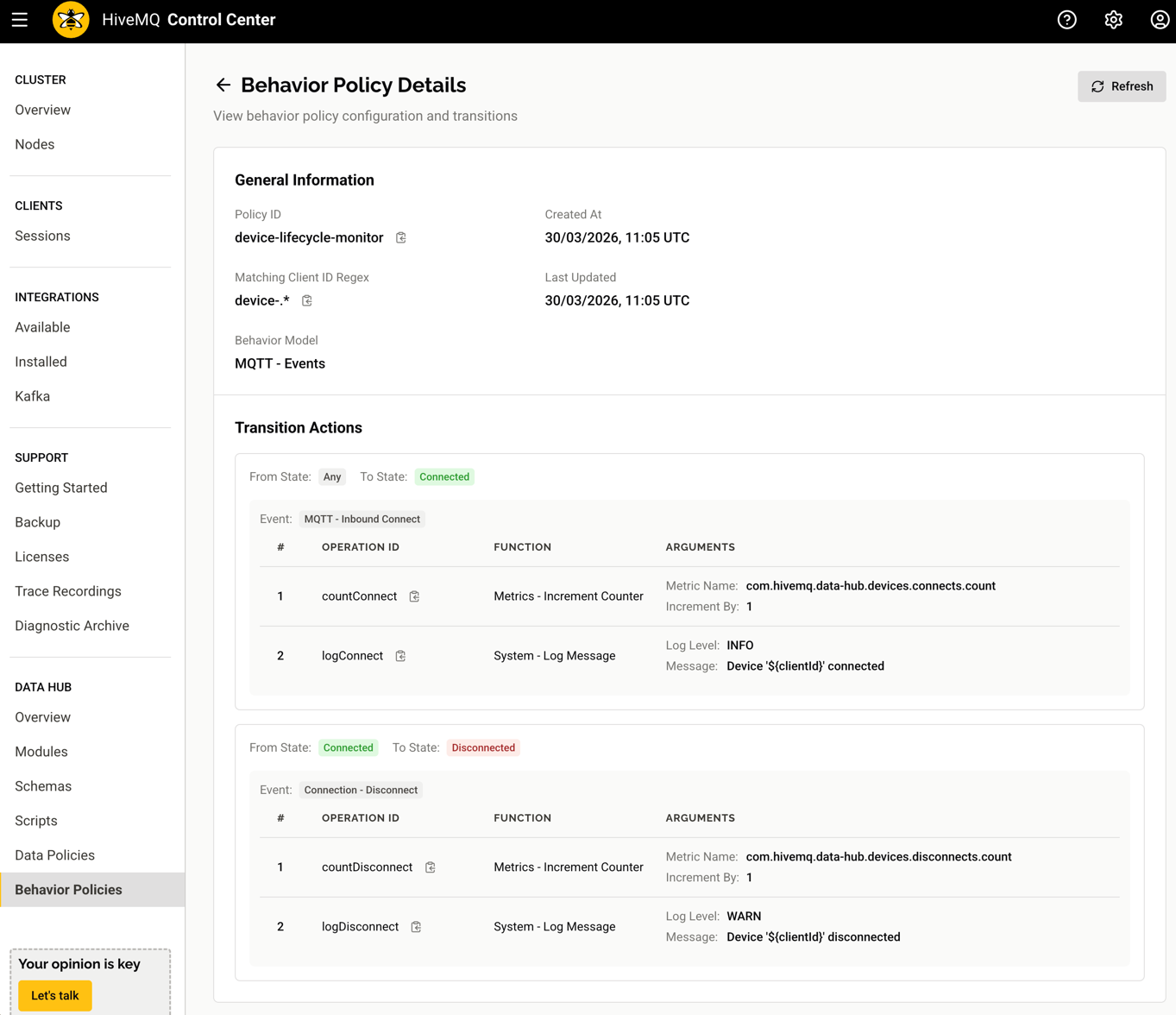Select Data Policies in the sidebar
The height and width of the screenshot is (1015, 1176).
[x=54, y=854]
